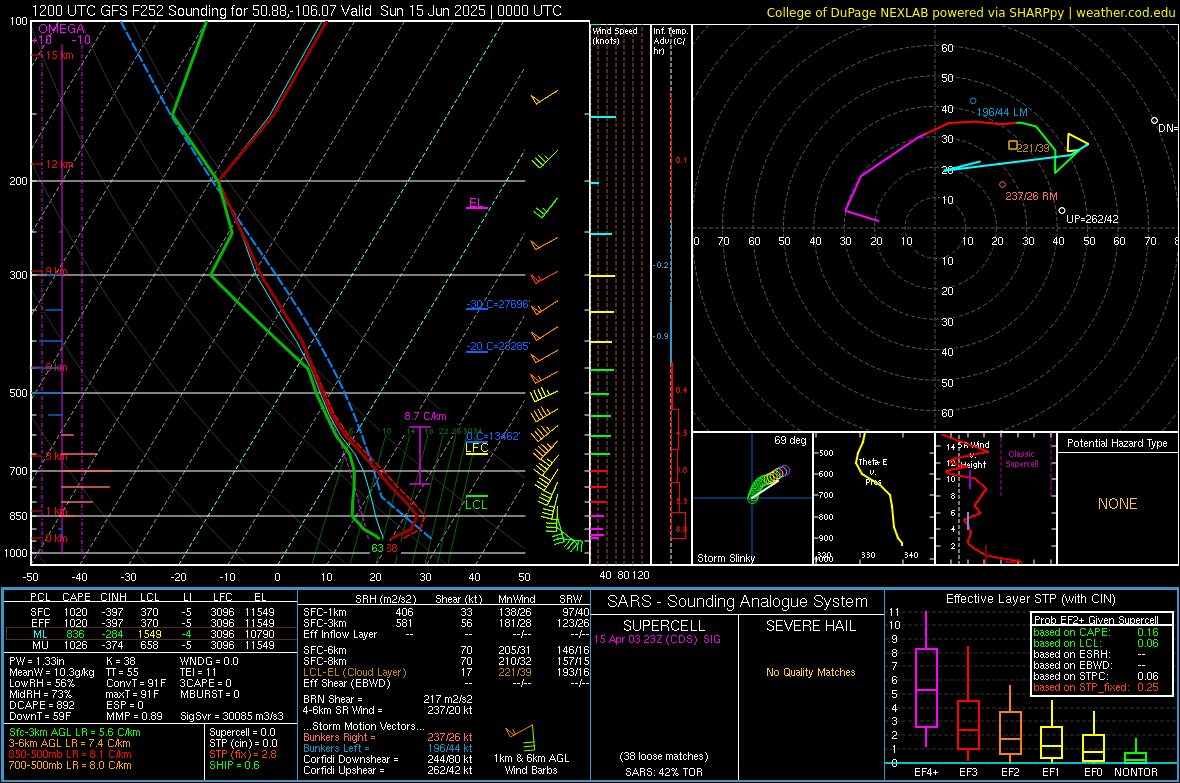Click the Prob EF2+ Given Supercell header
This screenshot has width=1180, height=783.
1096,620
